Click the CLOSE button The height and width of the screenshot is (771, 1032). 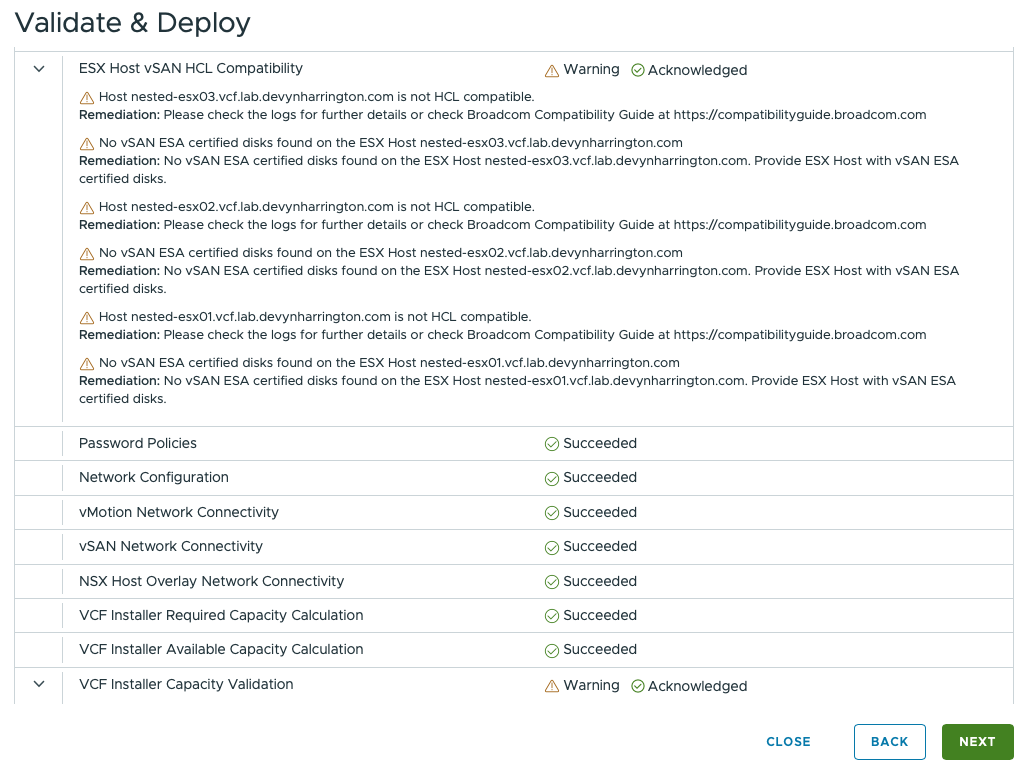point(788,742)
